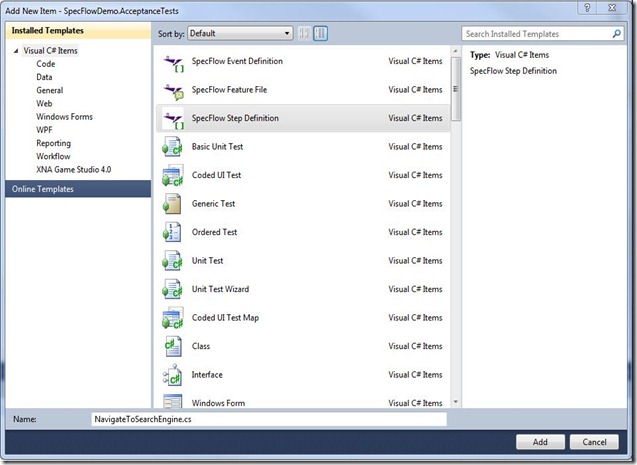Select the Unit Test template icon
The height and width of the screenshot is (465, 637).
click(173, 261)
